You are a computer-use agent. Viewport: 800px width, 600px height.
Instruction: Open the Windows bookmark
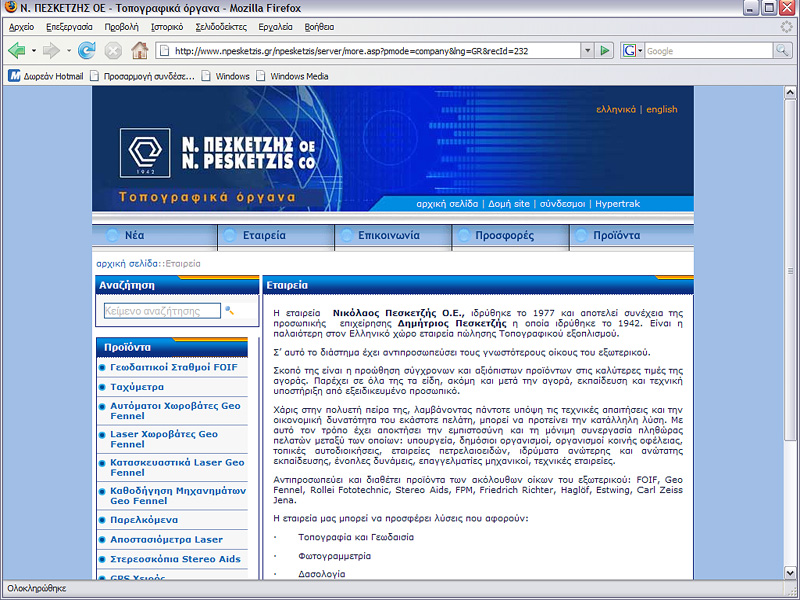click(x=226, y=76)
